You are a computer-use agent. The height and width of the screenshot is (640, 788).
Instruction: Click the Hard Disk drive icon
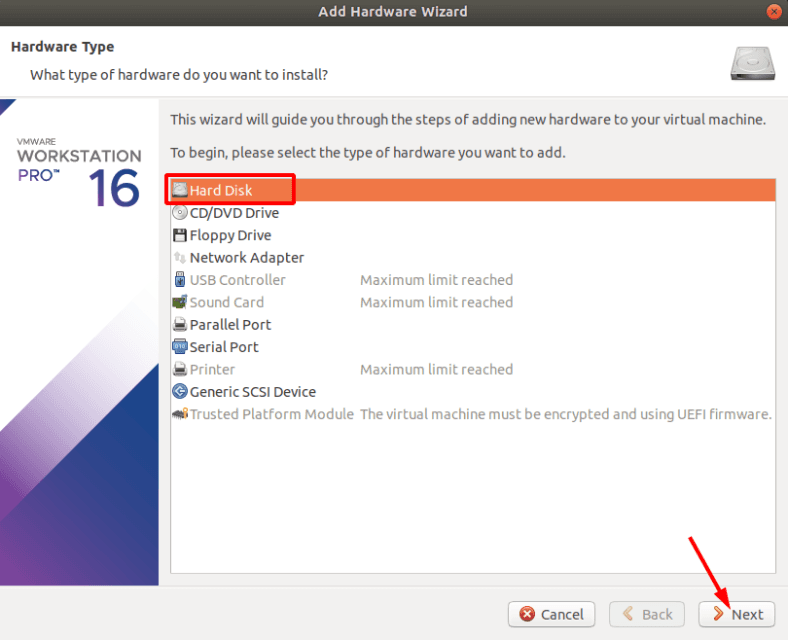[180, 190]
